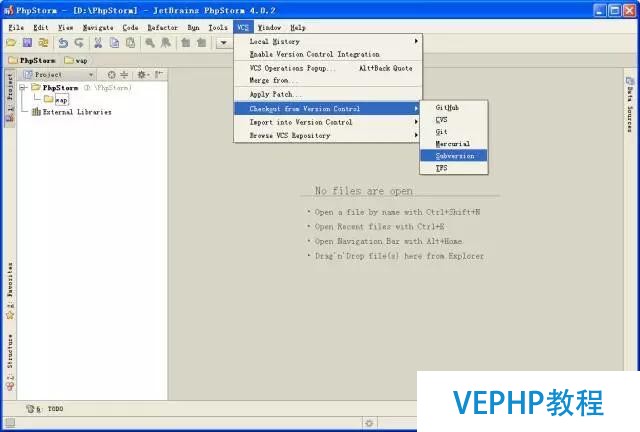
Task: Expand Browse VCS Repository submenu
Action: (x=328, y=135)
